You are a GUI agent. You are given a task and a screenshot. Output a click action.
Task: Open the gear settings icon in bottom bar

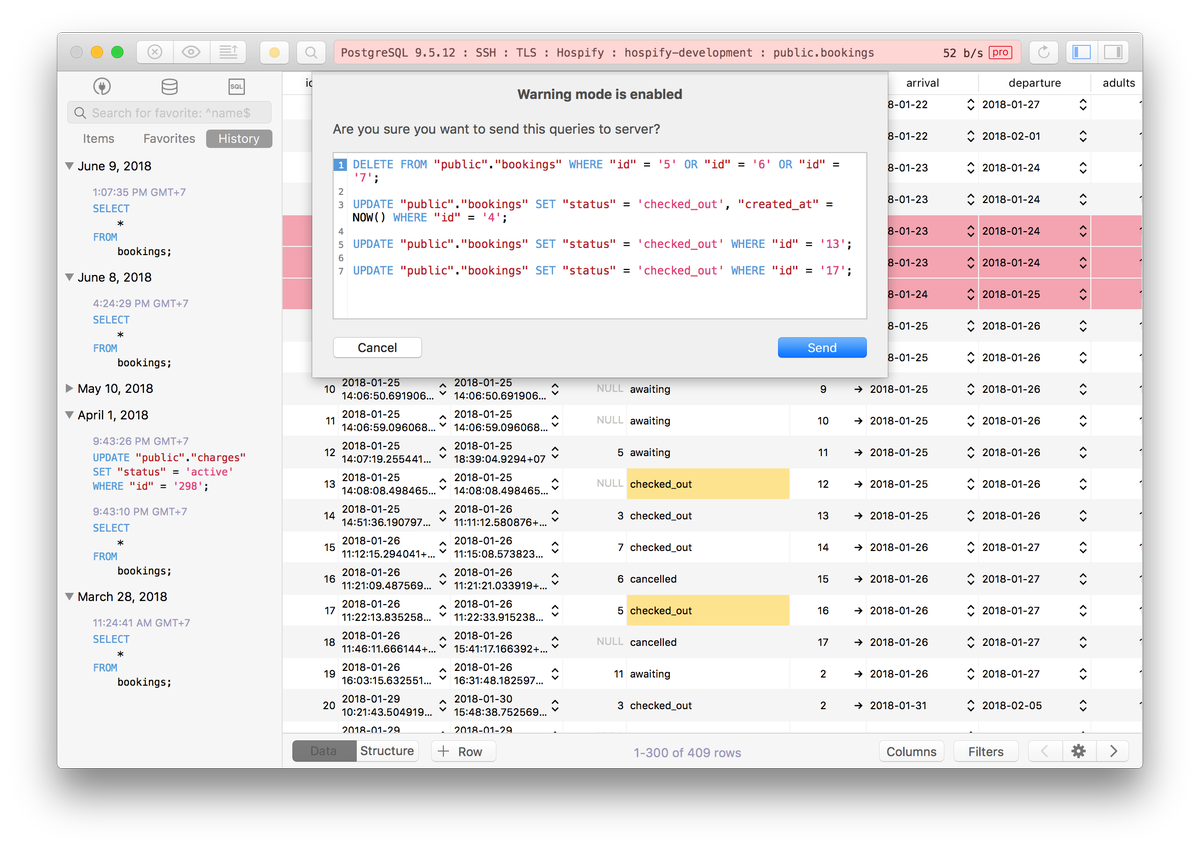pos(1078,751)
